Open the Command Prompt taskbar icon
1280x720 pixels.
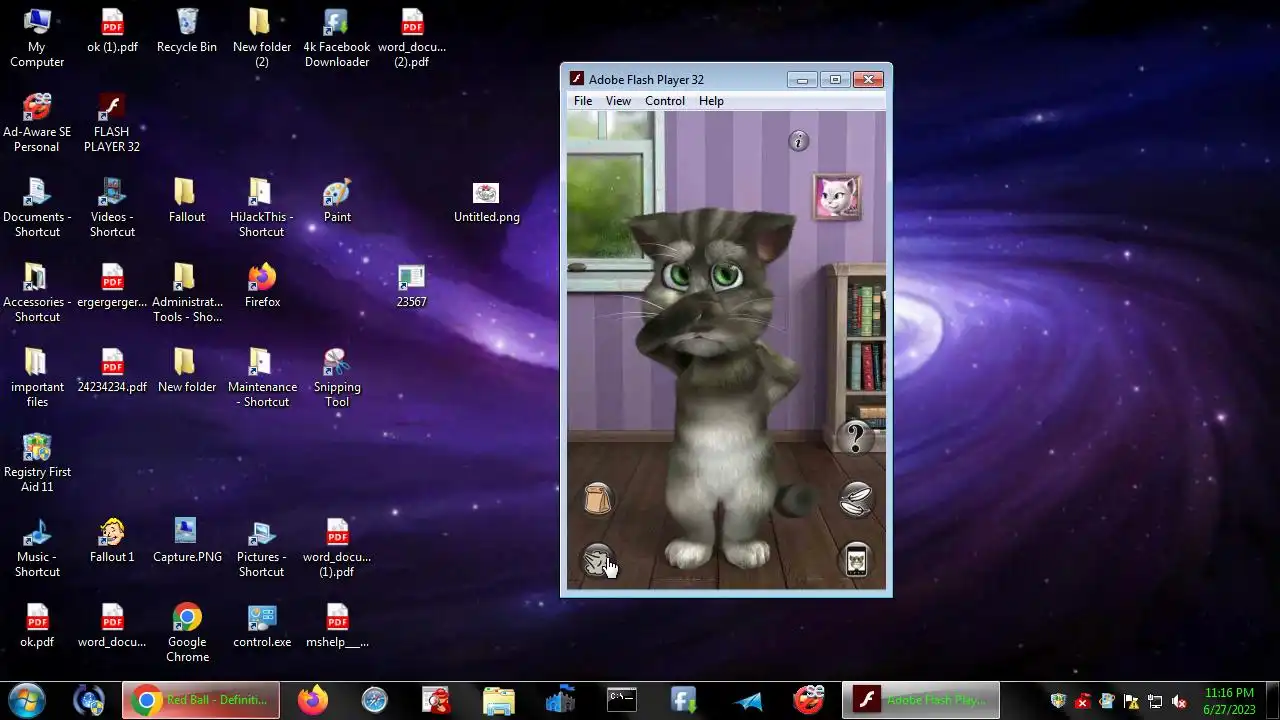[622, 700]
